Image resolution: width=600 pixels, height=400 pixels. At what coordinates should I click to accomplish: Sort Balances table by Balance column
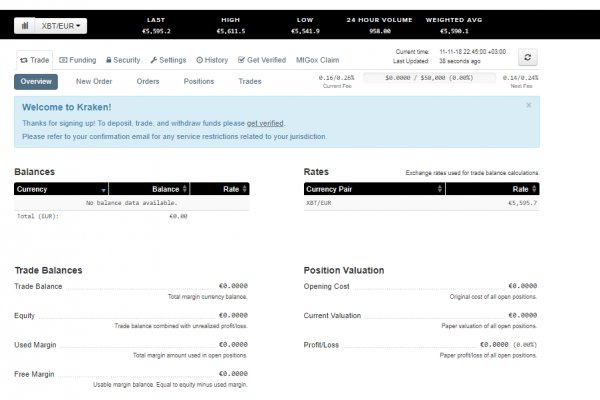(x=148, y=188)
